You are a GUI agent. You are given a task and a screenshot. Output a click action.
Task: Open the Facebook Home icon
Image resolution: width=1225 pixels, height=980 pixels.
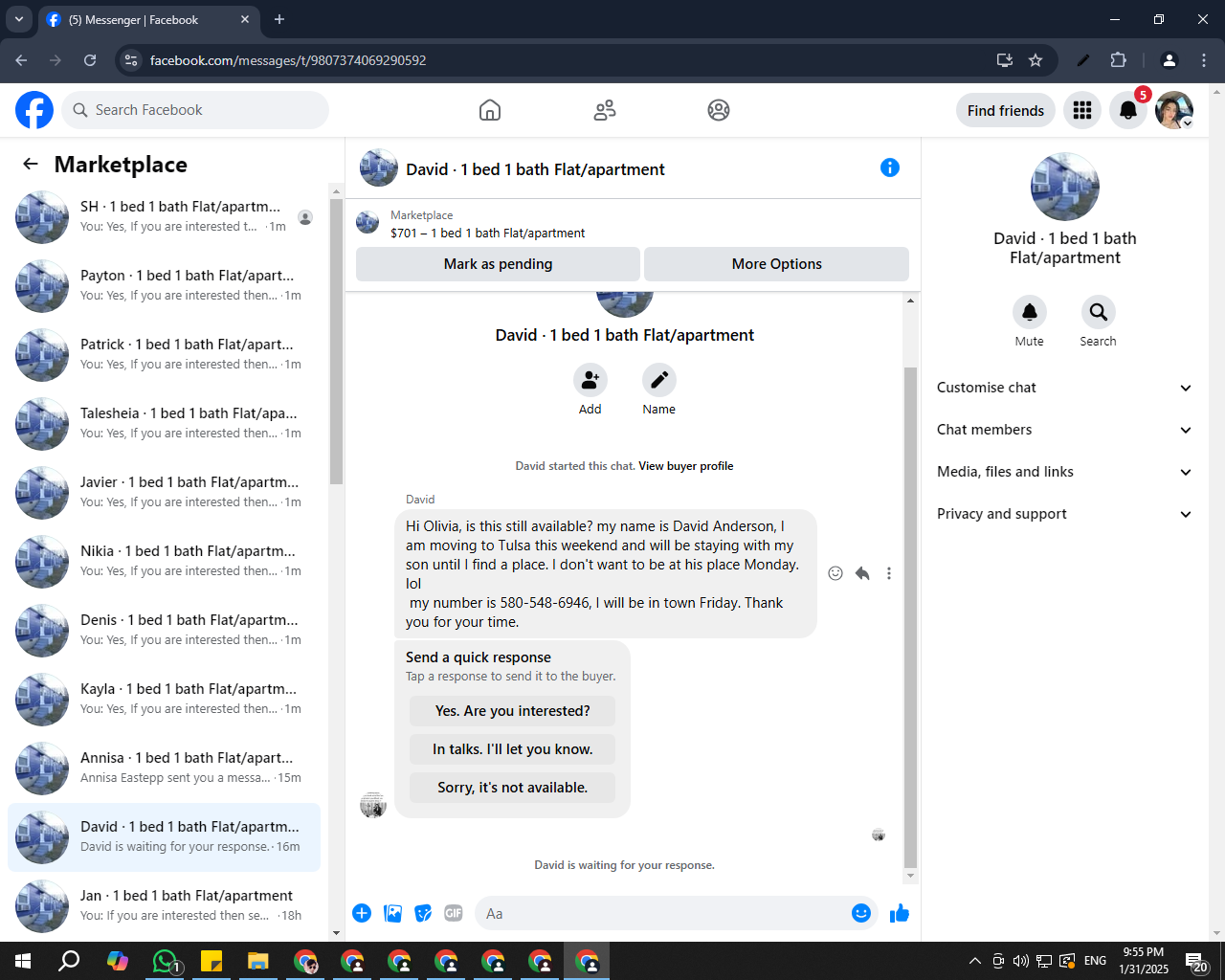490,110
